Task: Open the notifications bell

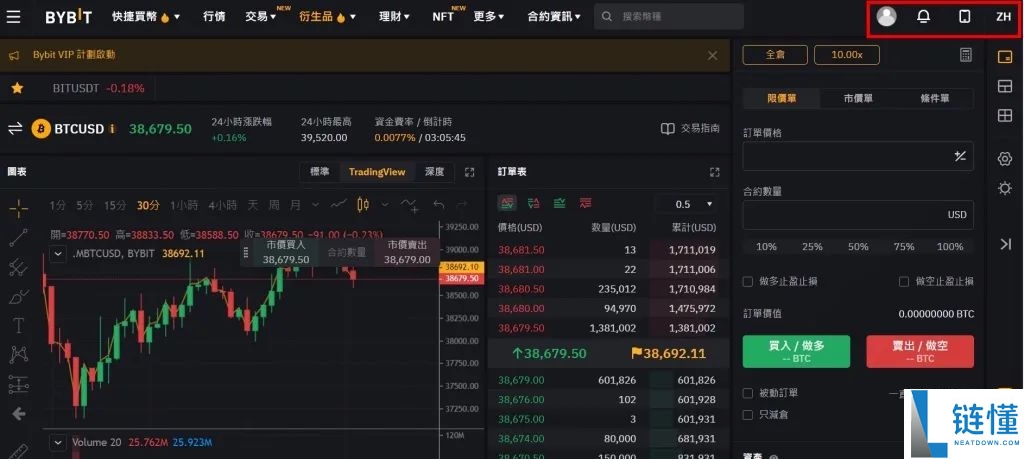Action: pyautogui.click(x=923, y=17)
